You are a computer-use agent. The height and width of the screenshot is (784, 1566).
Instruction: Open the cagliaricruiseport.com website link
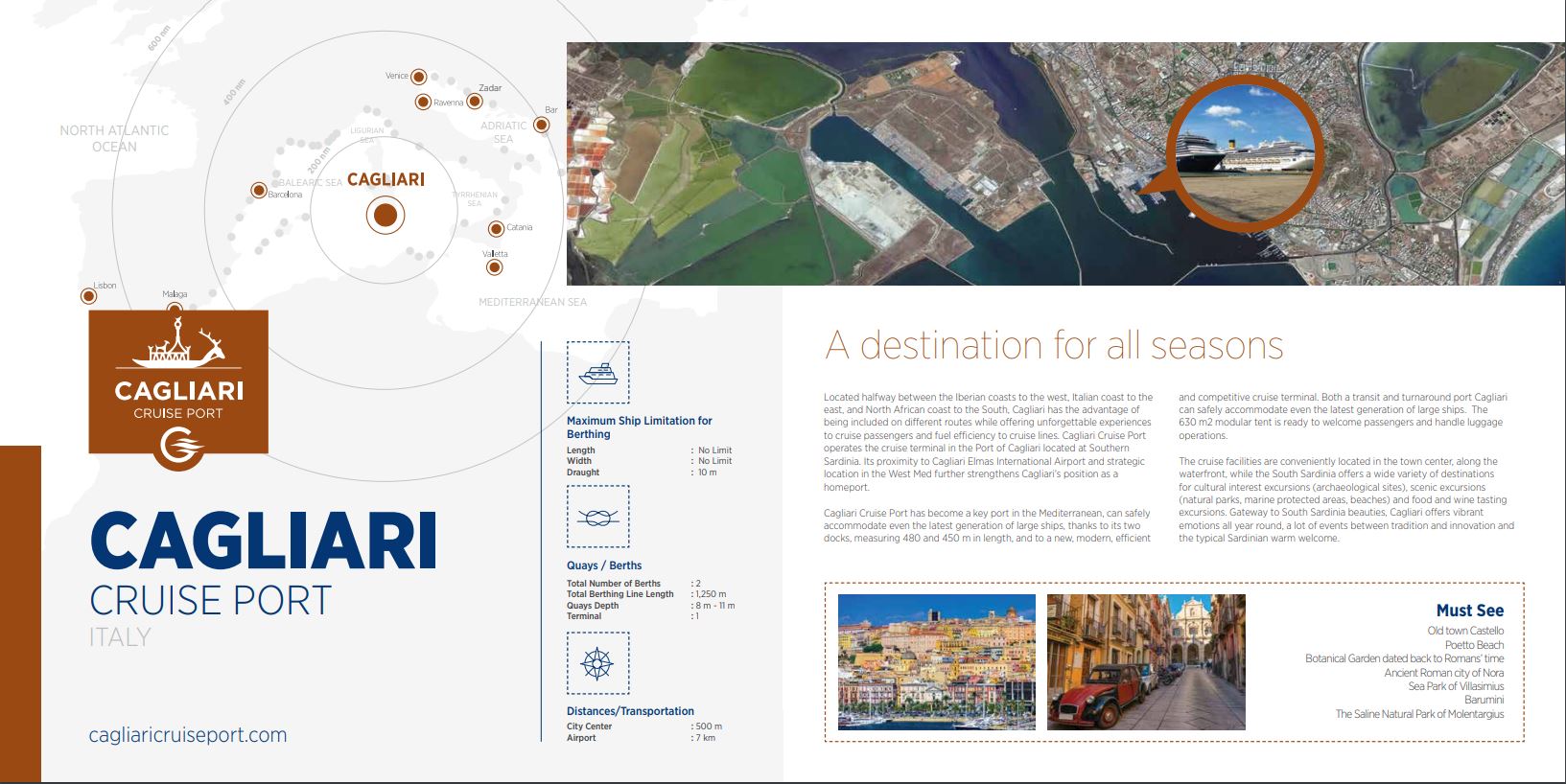[188, 735]
